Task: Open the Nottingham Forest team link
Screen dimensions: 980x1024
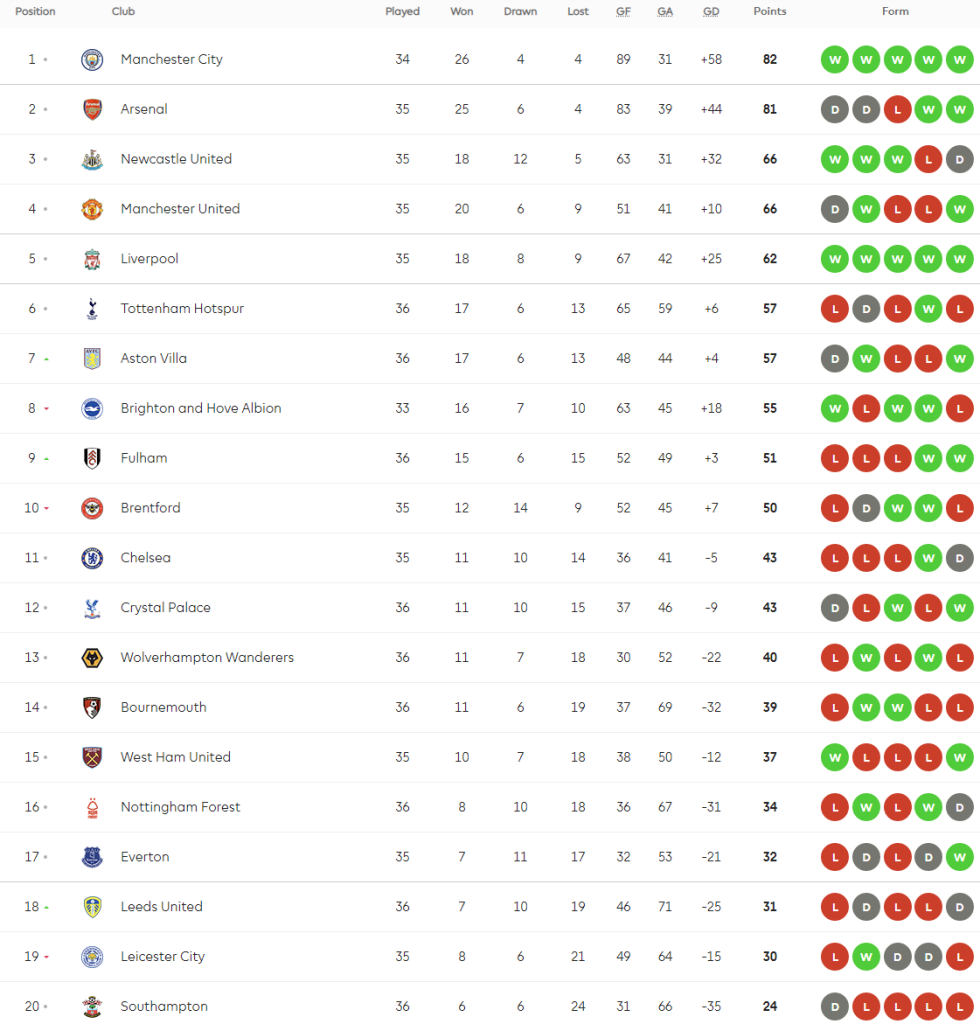Action: coord(180,807)
